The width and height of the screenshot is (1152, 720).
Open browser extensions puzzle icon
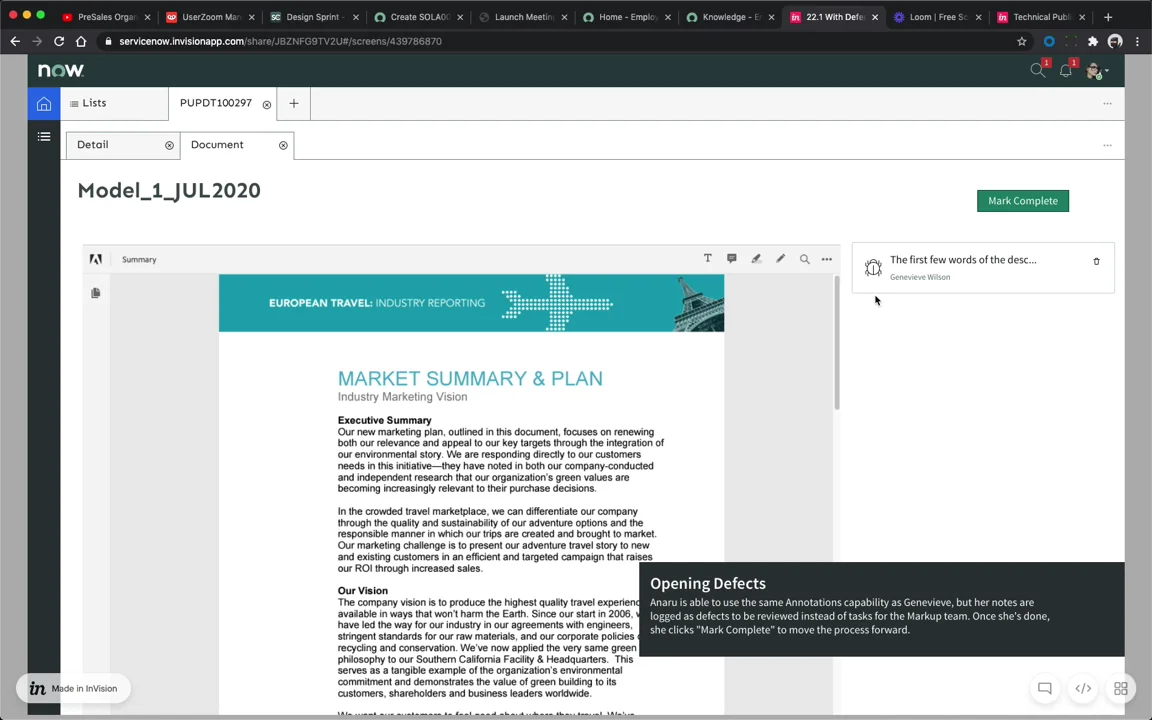pos(1093,41)
